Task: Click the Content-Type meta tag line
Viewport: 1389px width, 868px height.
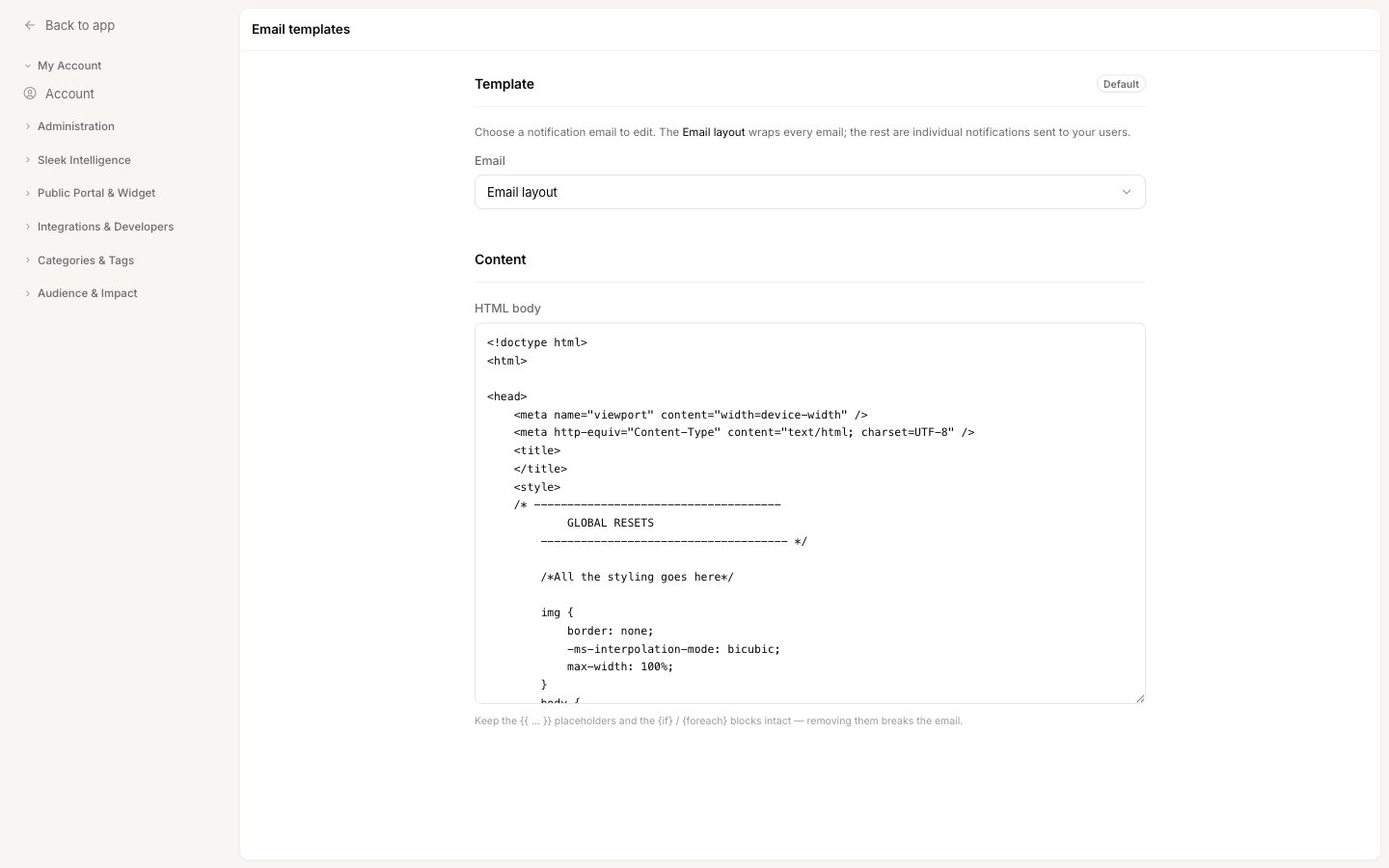Action: click(745, 432)
